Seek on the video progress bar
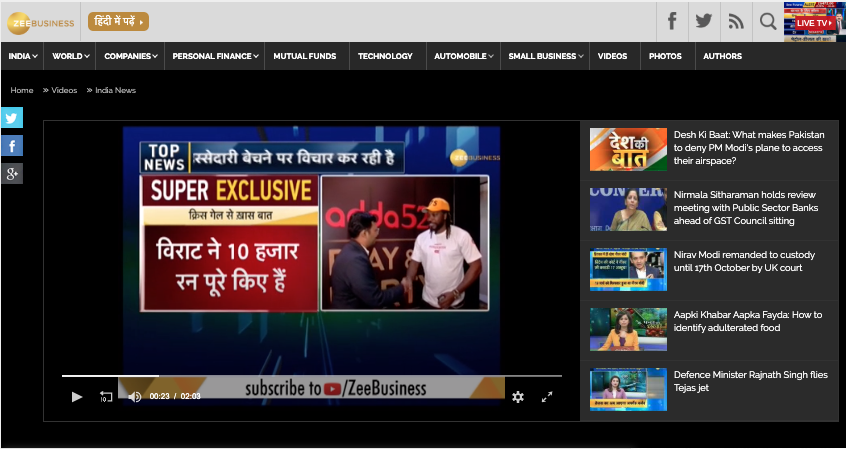 pos(312,376)
